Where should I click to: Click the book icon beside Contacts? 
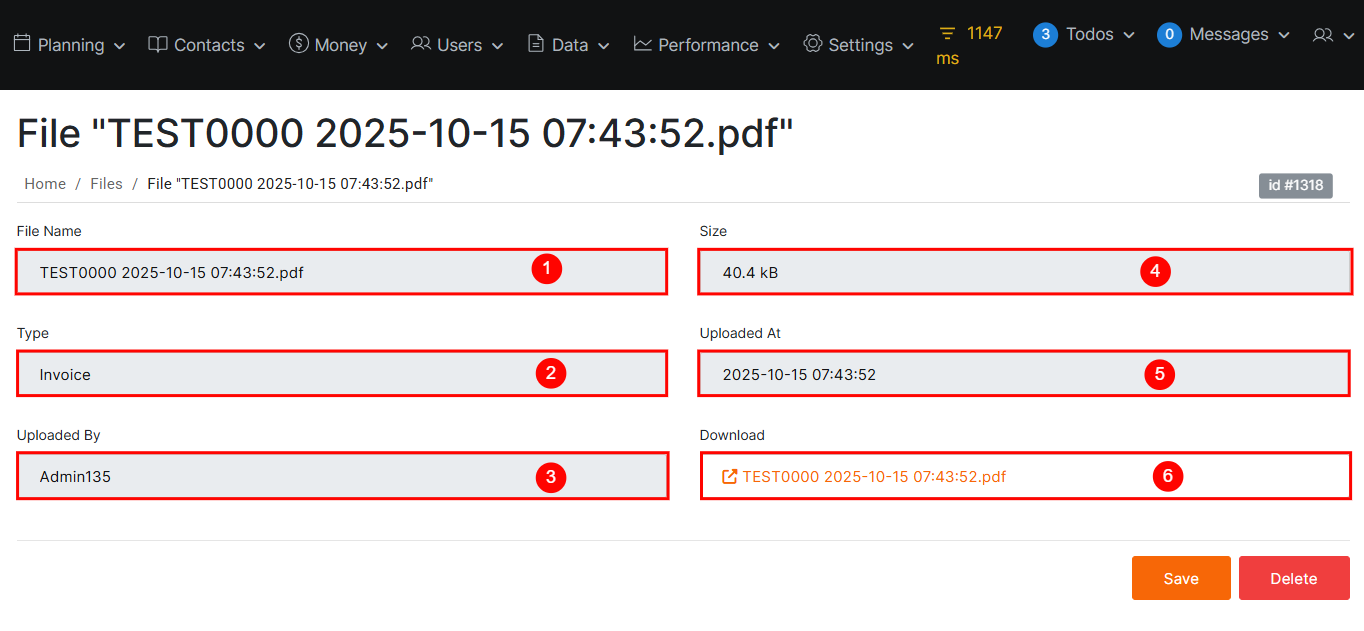click(158, 44)
